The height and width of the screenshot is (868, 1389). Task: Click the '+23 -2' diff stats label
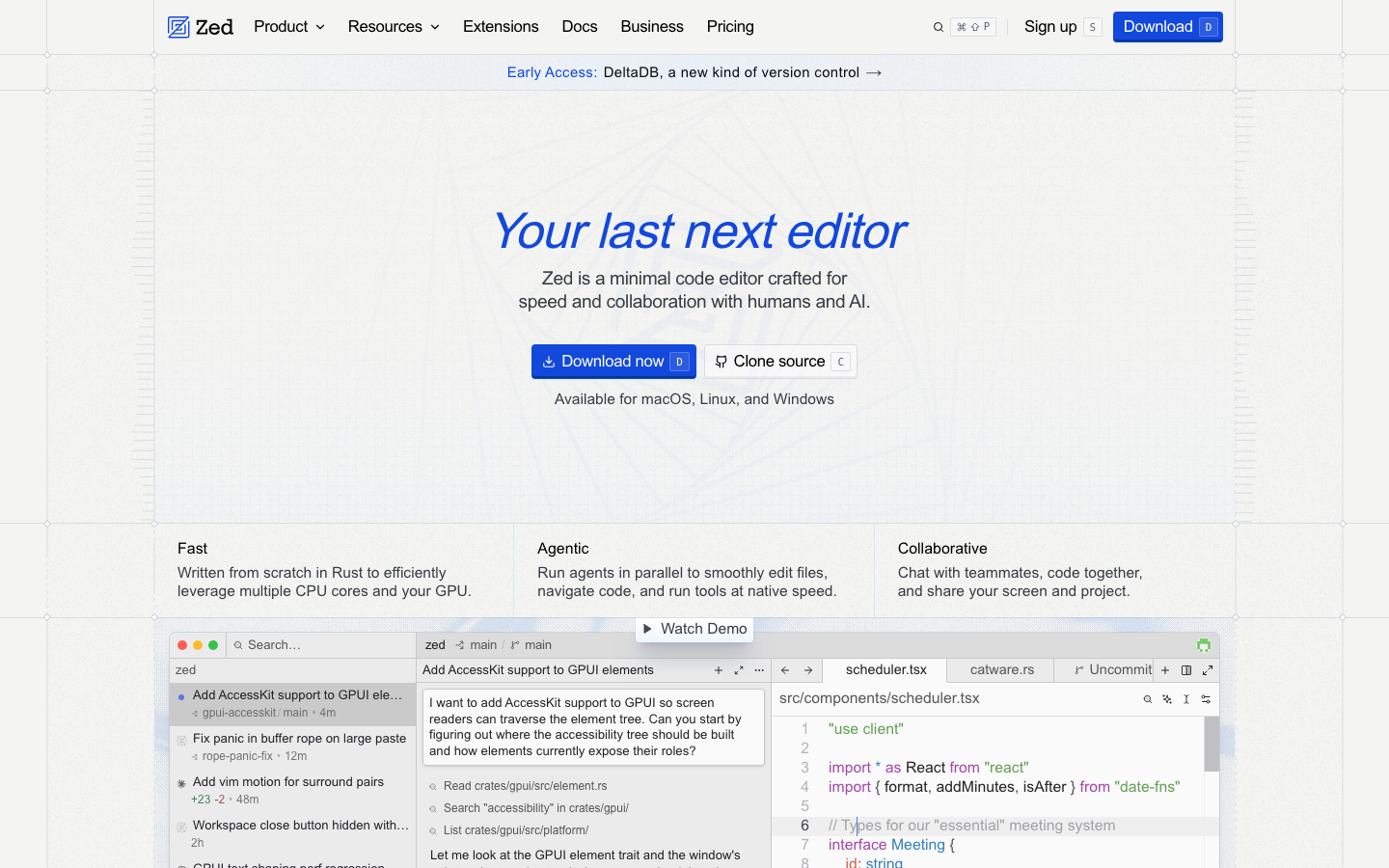pos(207,800)
